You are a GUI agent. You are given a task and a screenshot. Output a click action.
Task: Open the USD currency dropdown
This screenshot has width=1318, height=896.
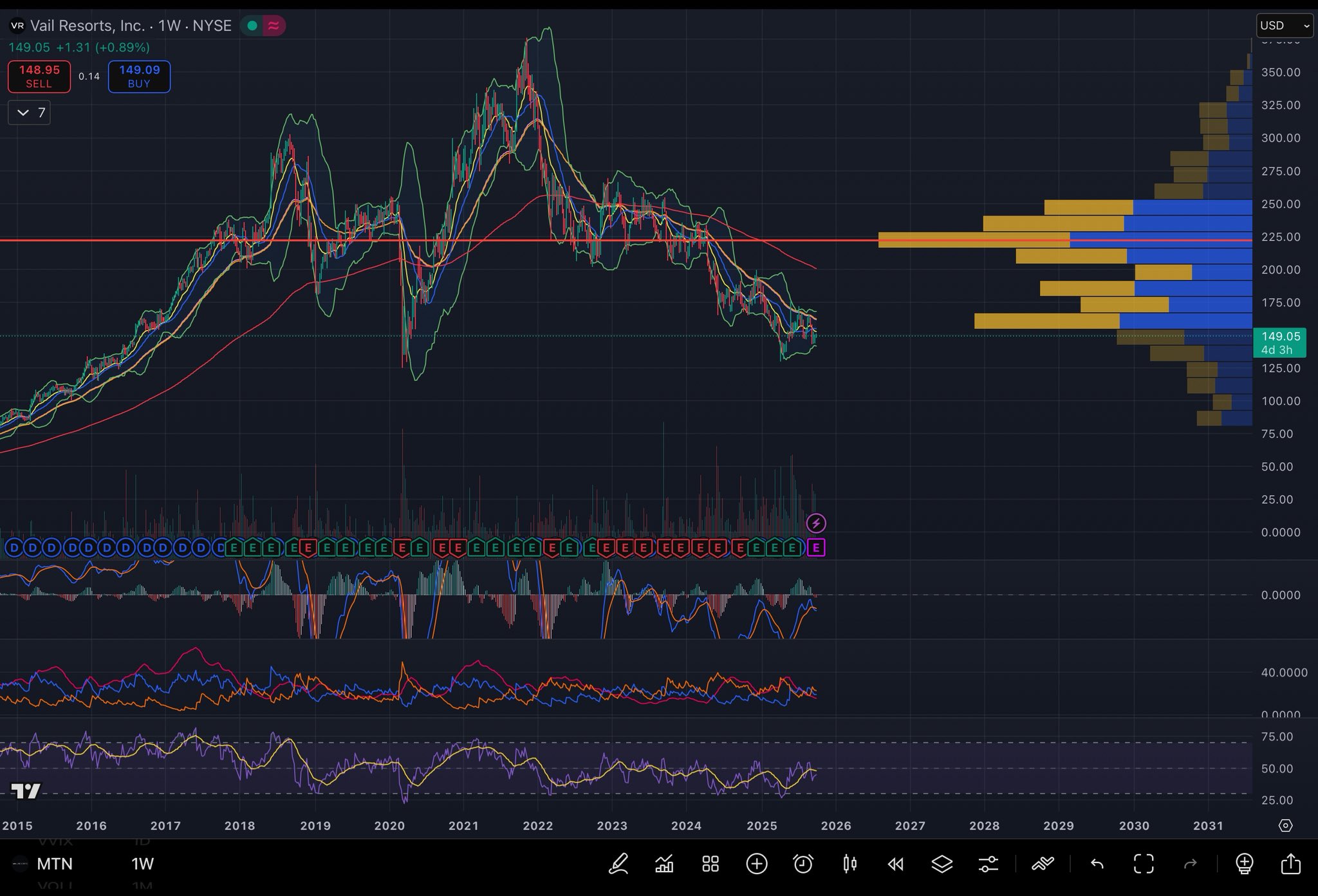coord(1285,26)
